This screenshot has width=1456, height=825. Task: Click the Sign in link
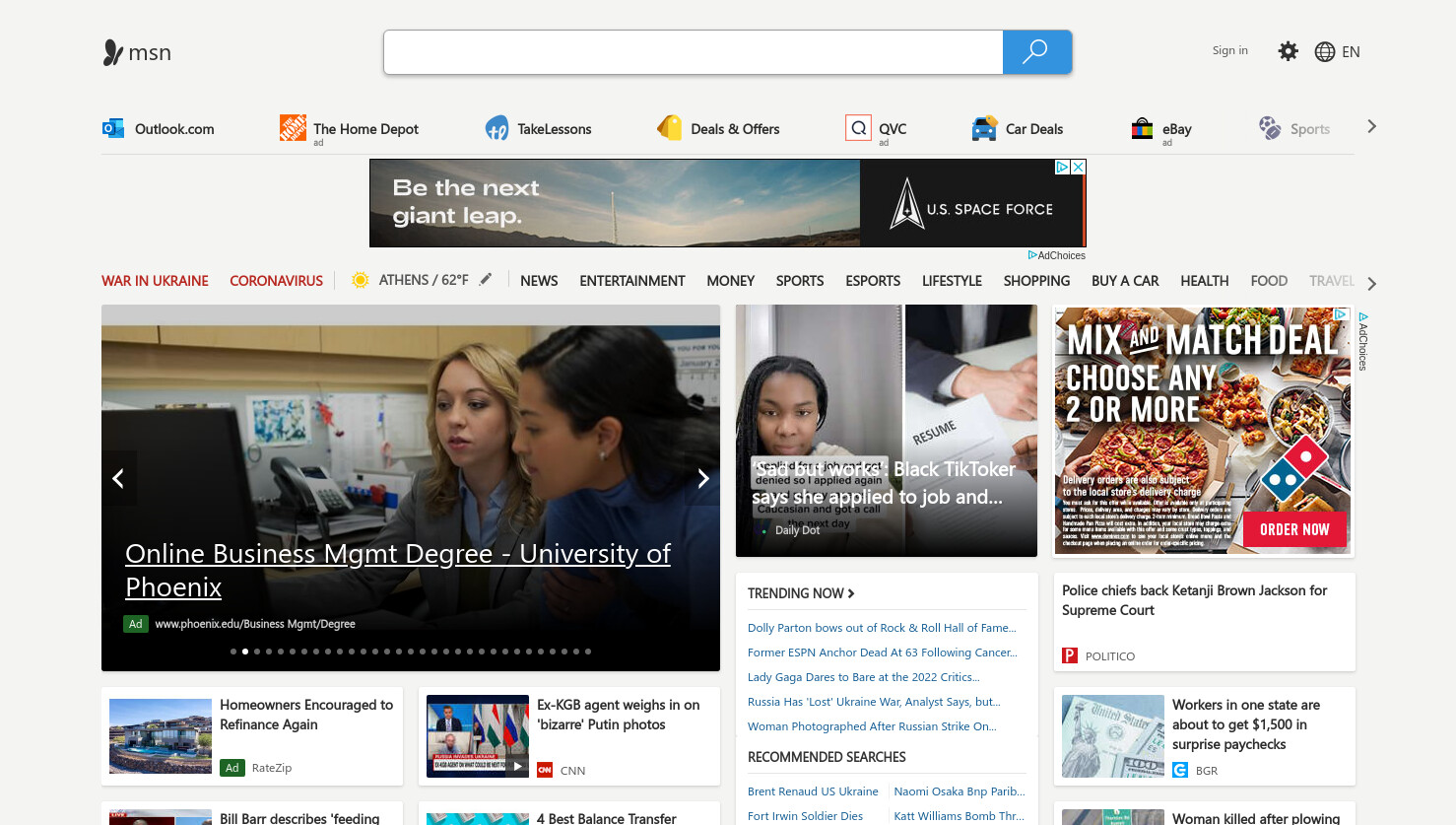[1230, 50]
